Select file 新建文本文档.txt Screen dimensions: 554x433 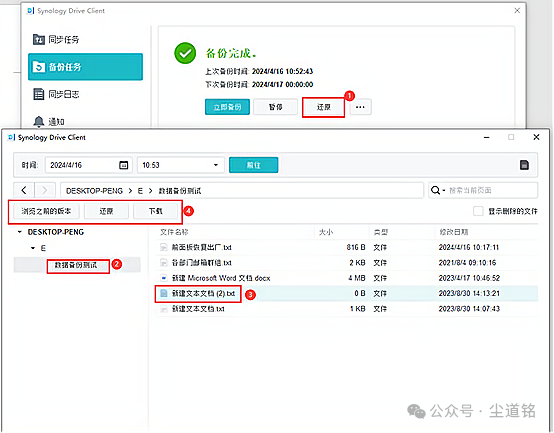point(198,309)
